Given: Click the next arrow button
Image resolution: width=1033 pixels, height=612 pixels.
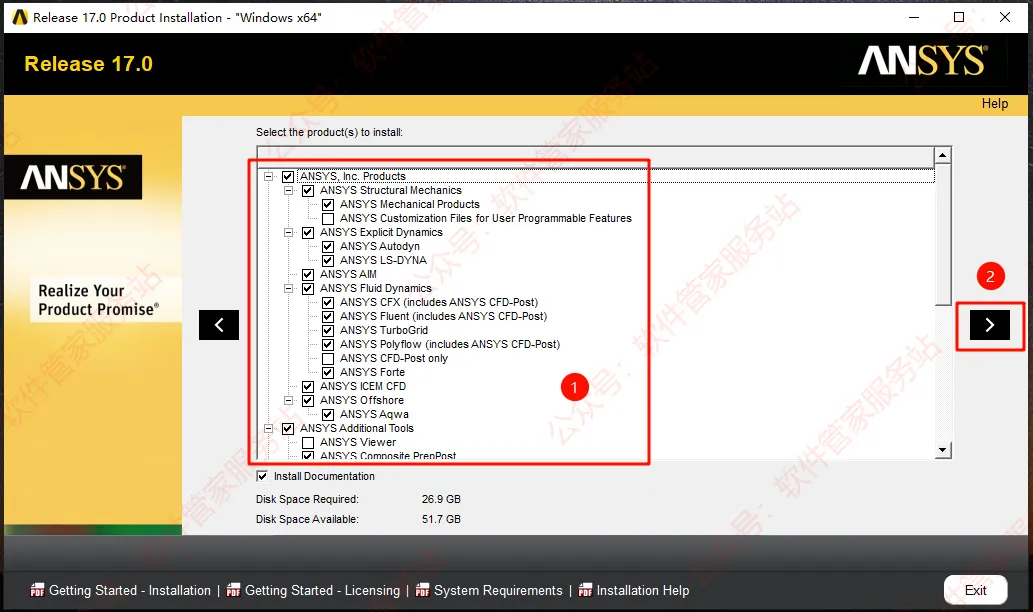Looking at the screenshot, I should tap(990, 325).
